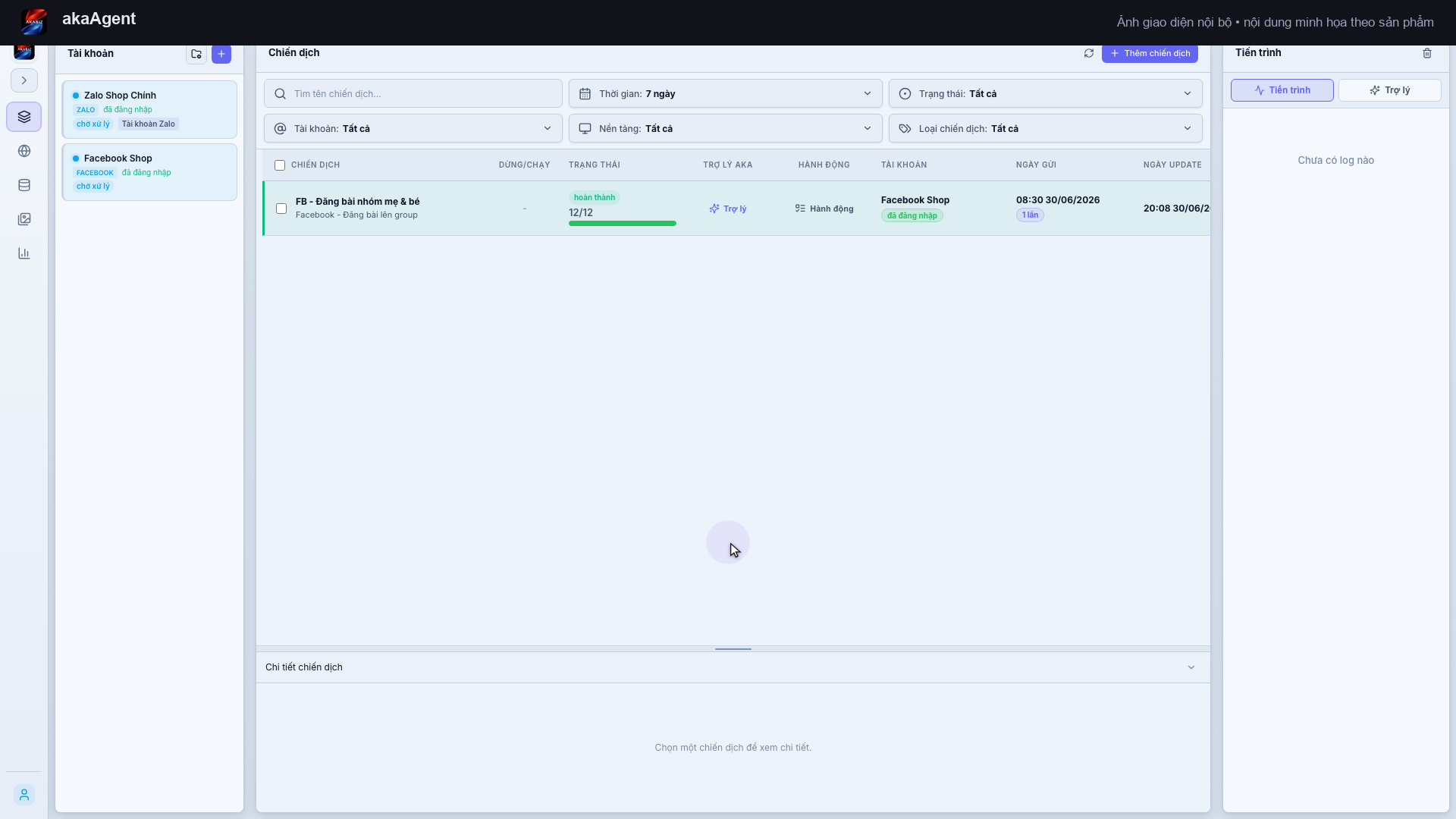Screen dimensions: 1456x819
Task: Click chờ xử lý tag under Zalo Shop Chính
Action: pyautogui.click(x=93, y=124)
